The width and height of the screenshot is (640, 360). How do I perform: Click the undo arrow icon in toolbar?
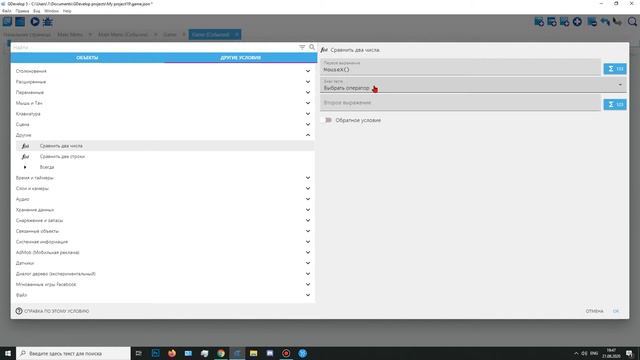(x=605, y=22)
